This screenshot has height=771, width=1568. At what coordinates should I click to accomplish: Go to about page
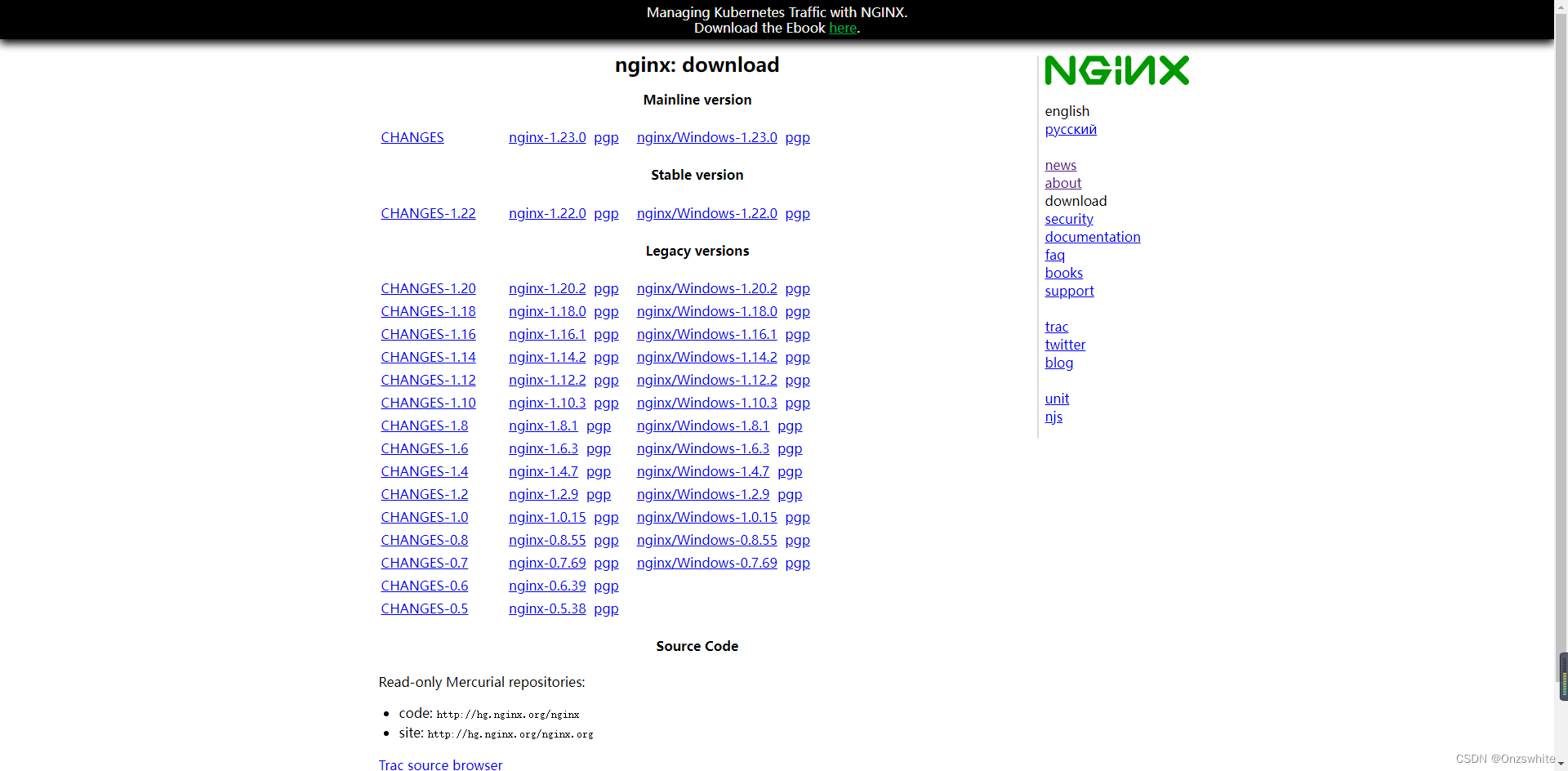(x=1063, y=183)
